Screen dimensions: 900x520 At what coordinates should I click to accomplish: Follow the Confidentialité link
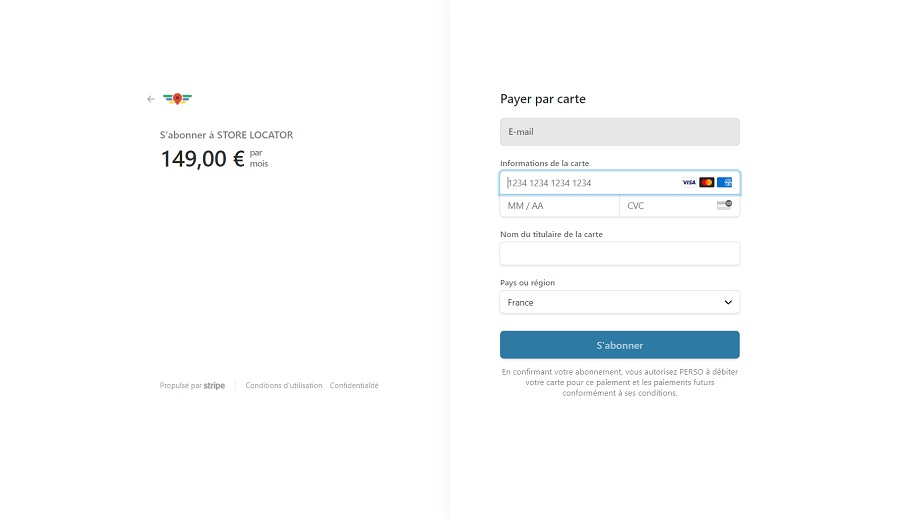[x=354, y=385]
